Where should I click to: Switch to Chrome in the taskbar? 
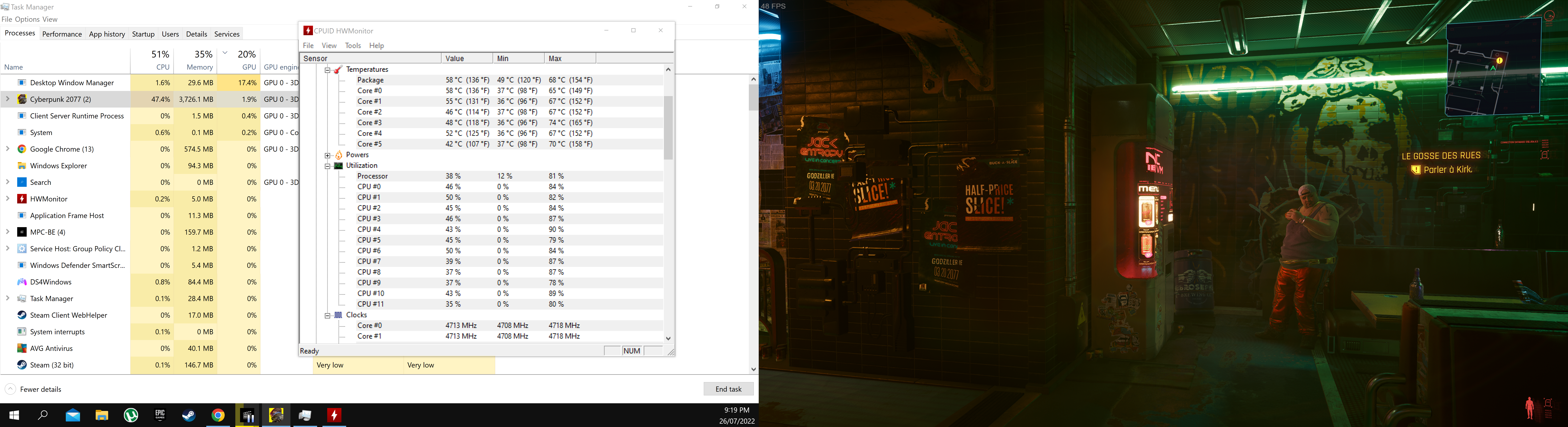[x=218, y=415]
